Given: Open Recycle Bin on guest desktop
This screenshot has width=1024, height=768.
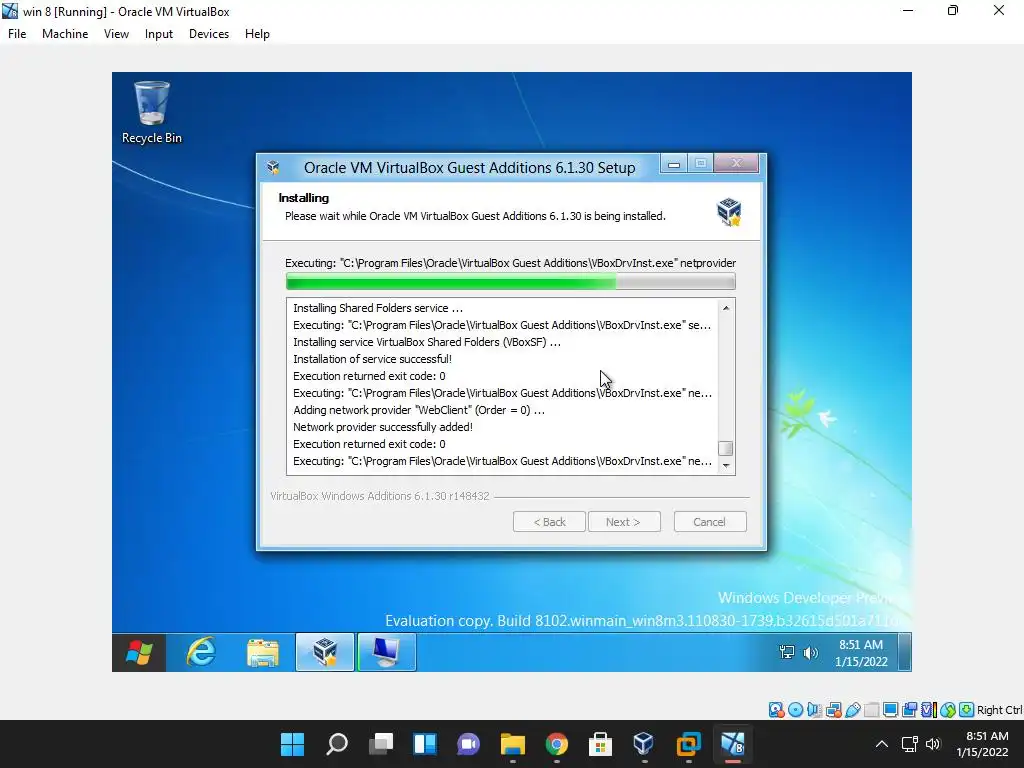Looking at the screenshot, I should 152,112.
